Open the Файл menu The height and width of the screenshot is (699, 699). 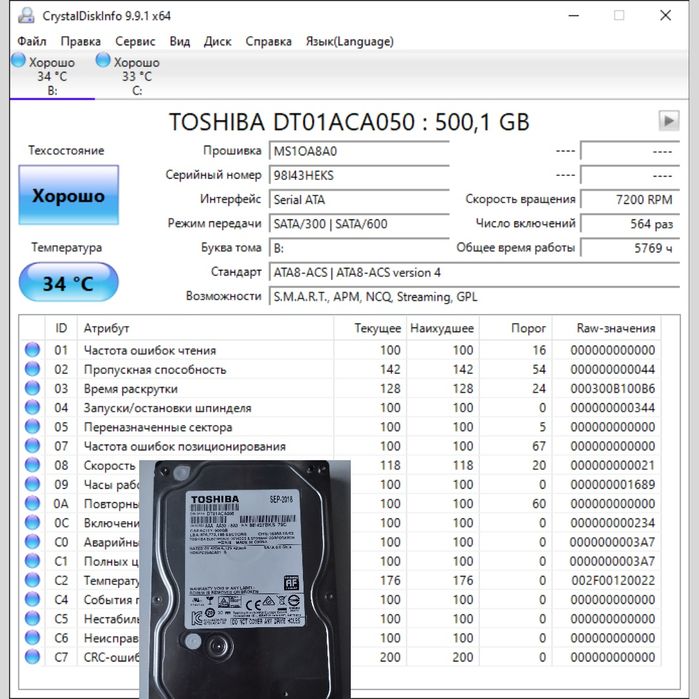(x=32, y=41)
